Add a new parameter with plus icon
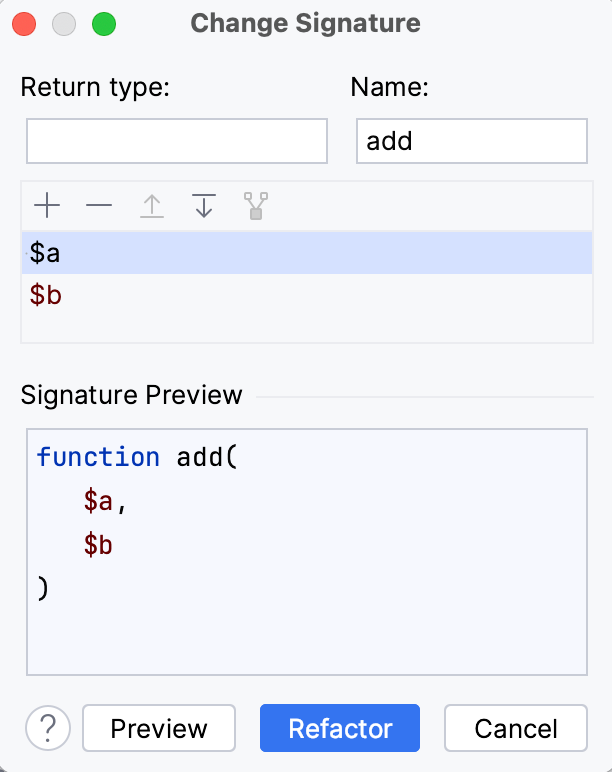This screenshot has width=612, height=772. click(x=47, y=207)
